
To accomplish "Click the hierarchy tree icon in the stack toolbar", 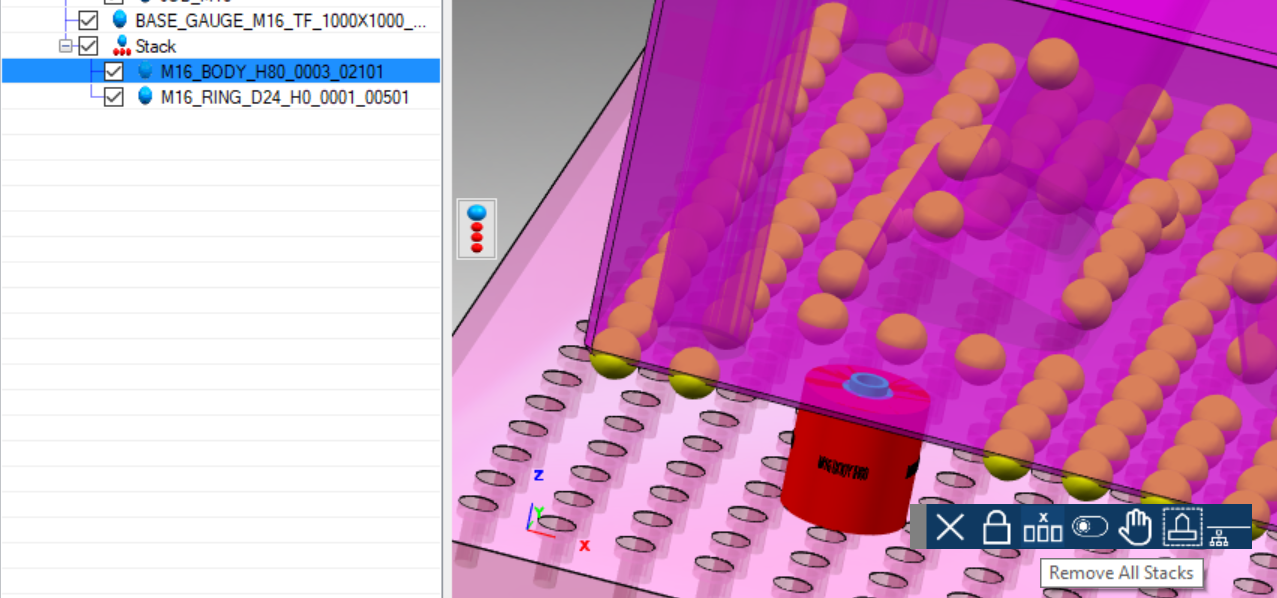I will point(1219,536).
